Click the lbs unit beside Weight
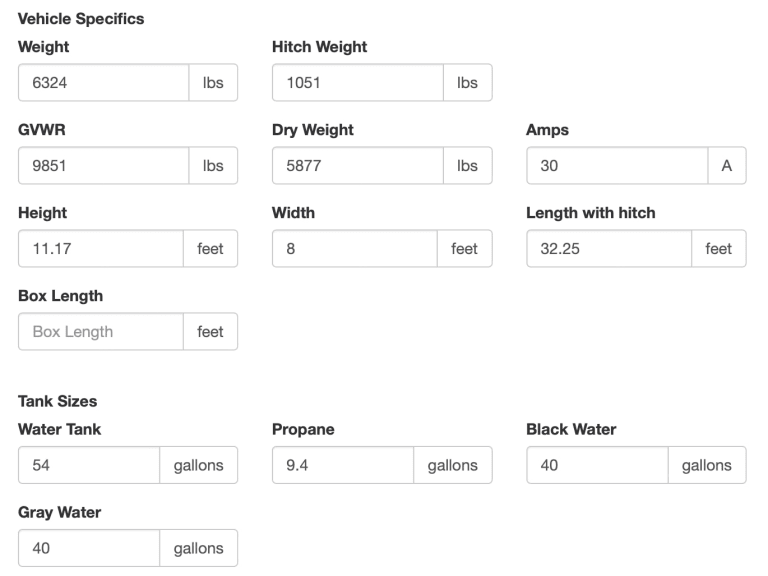 pos(213,83)
